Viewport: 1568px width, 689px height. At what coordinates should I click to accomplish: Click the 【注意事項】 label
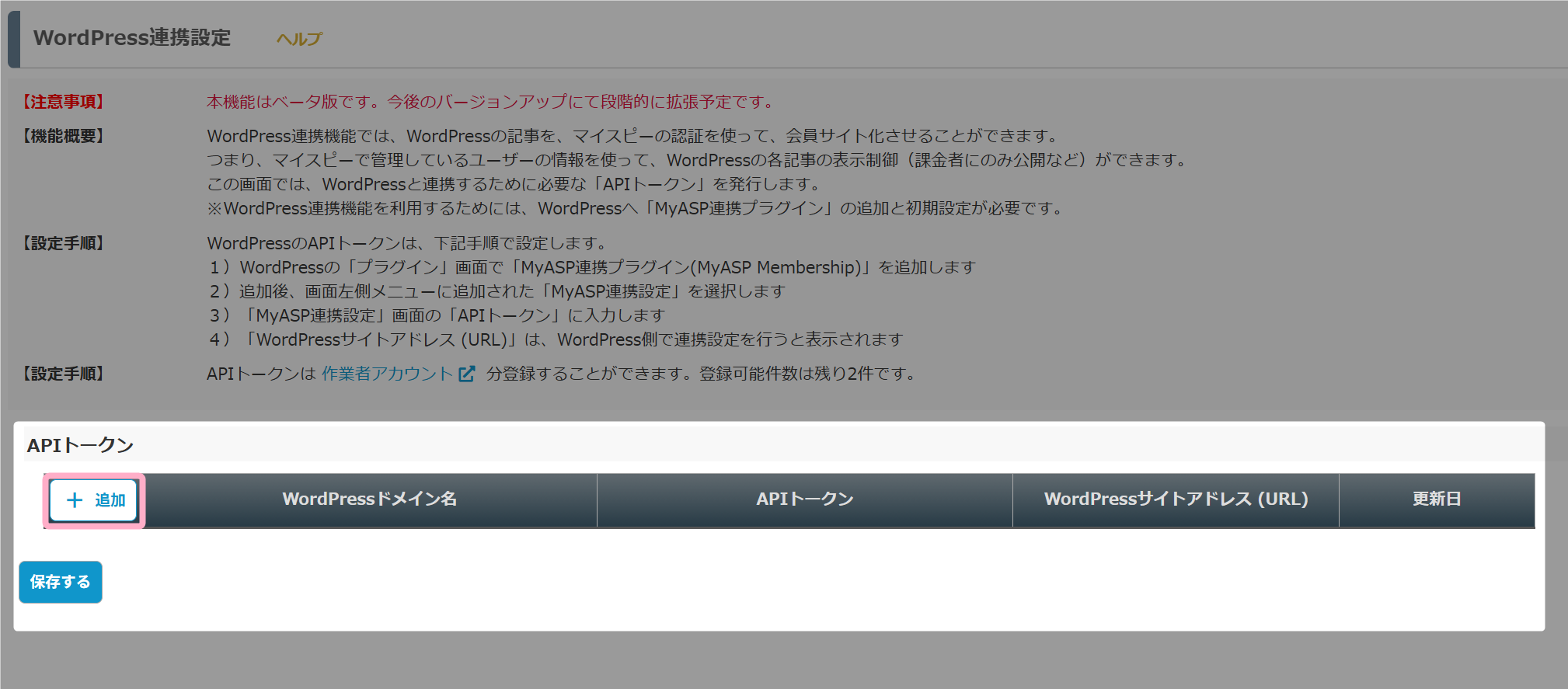[63, 102]
